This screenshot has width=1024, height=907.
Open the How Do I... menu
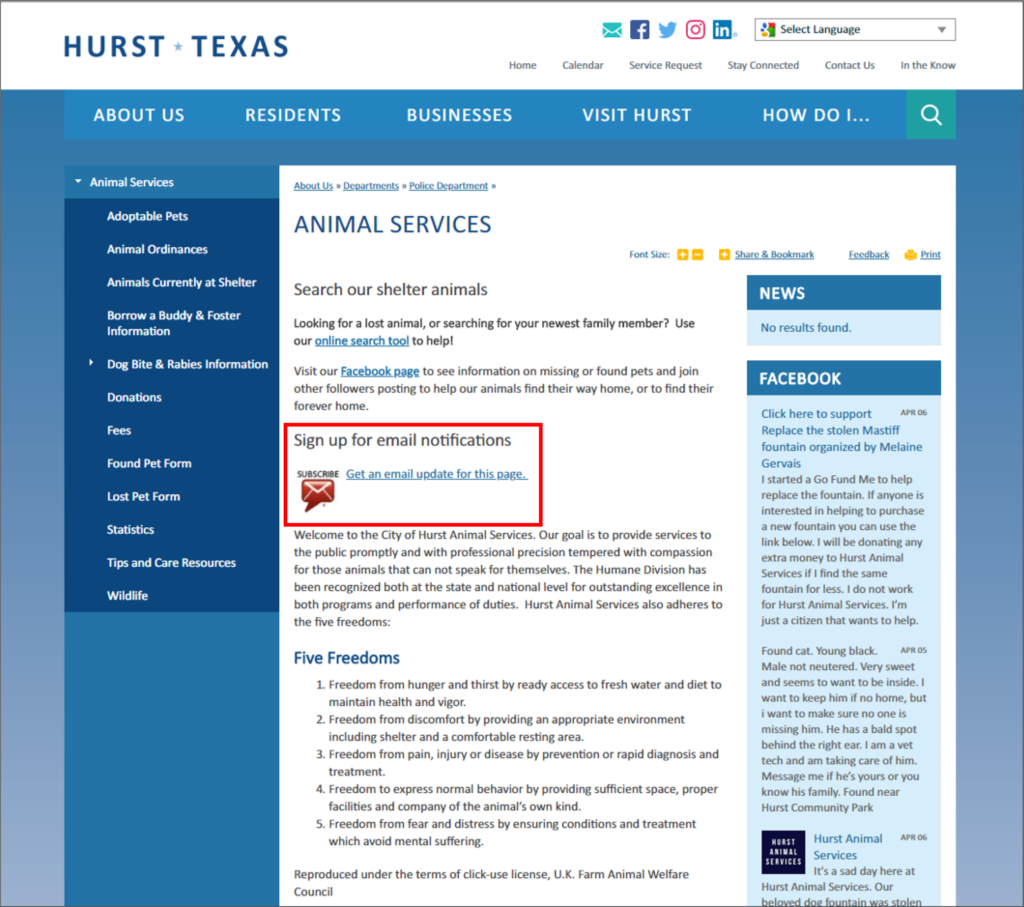click(817, 114)
